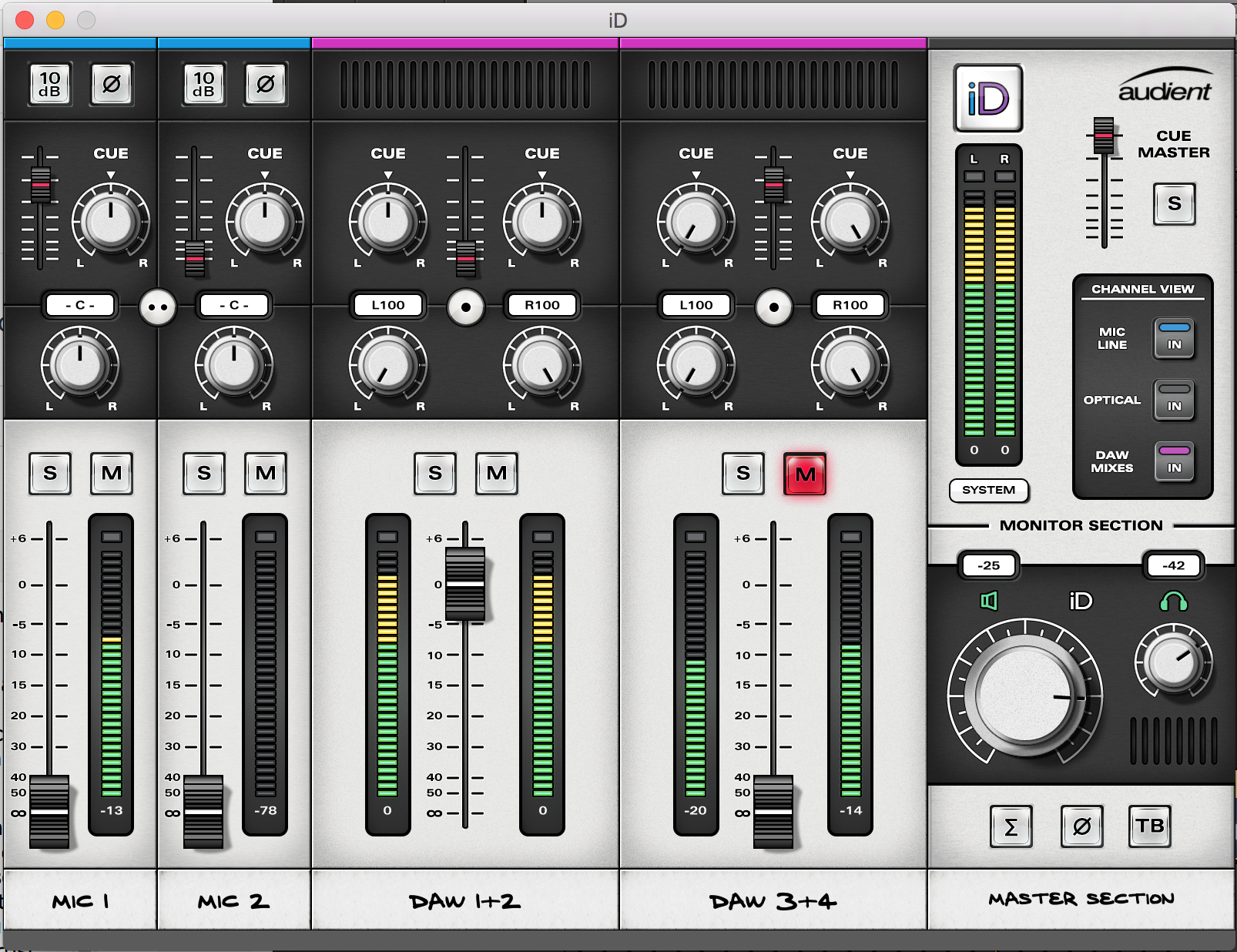Screen dimensions: 1237x952
Task: Click the headphone level value -42
Action: [x=1174, y=565]
